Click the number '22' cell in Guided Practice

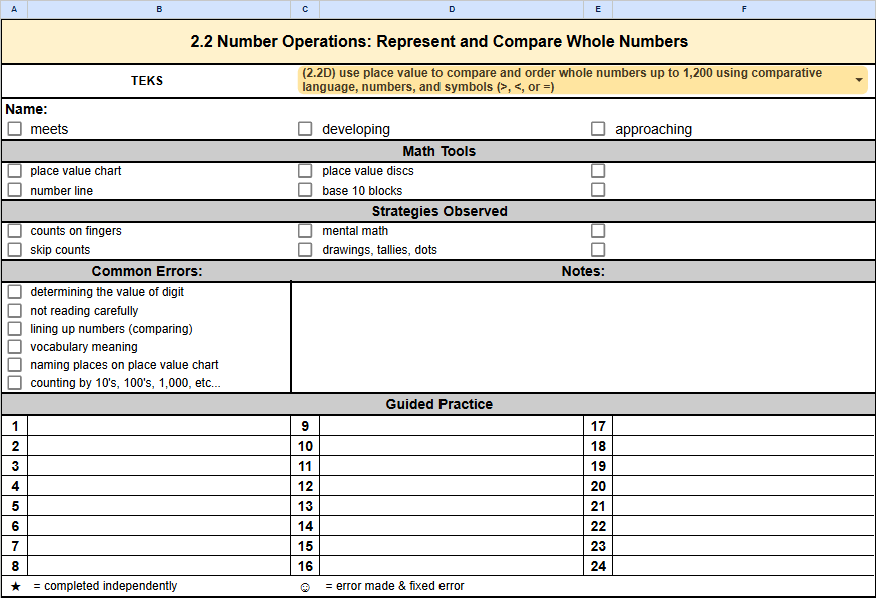tap(598, 526)
